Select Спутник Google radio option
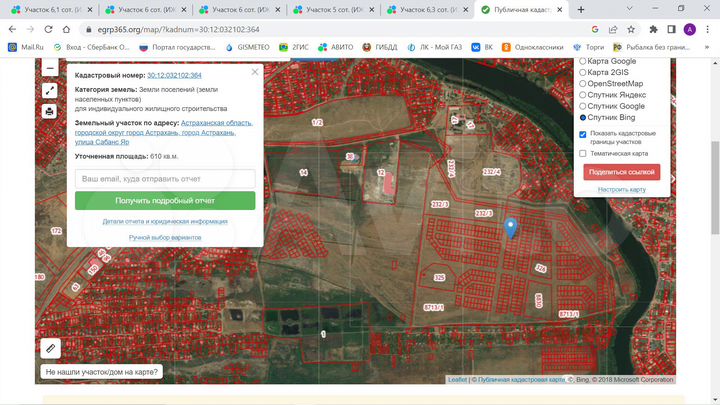Screen dimensions: 720x405 coord(584,106)
